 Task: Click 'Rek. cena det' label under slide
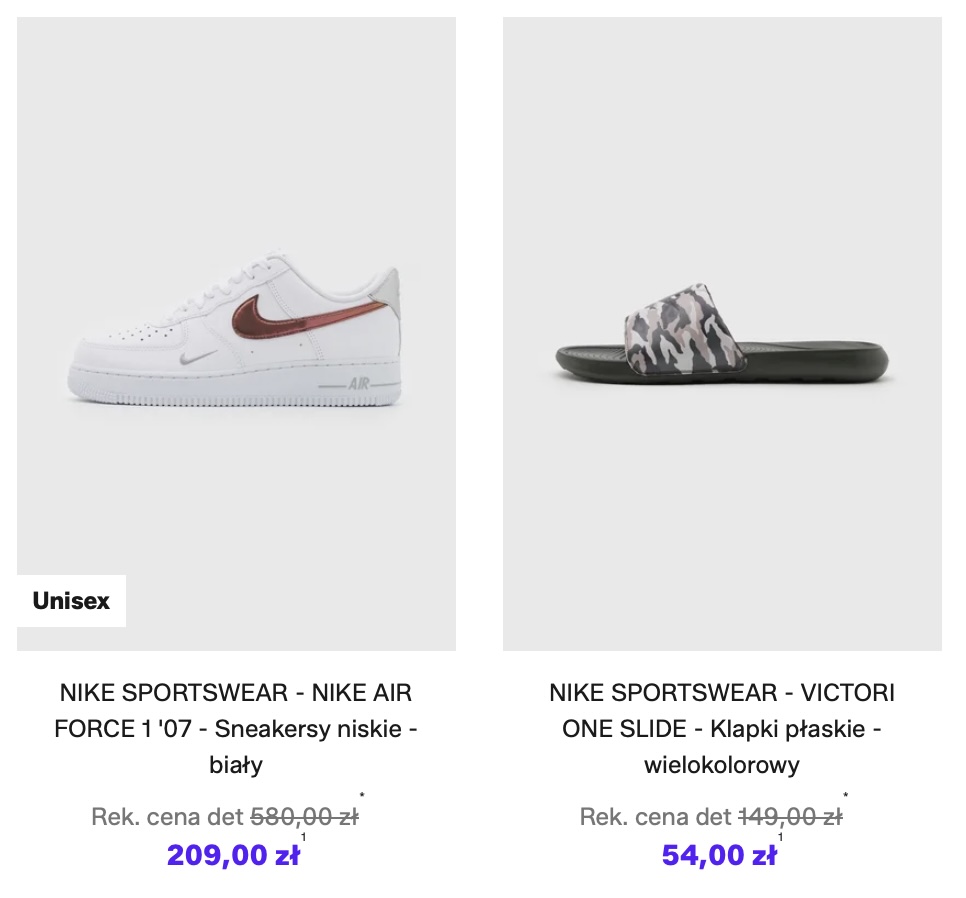[655, 817]
